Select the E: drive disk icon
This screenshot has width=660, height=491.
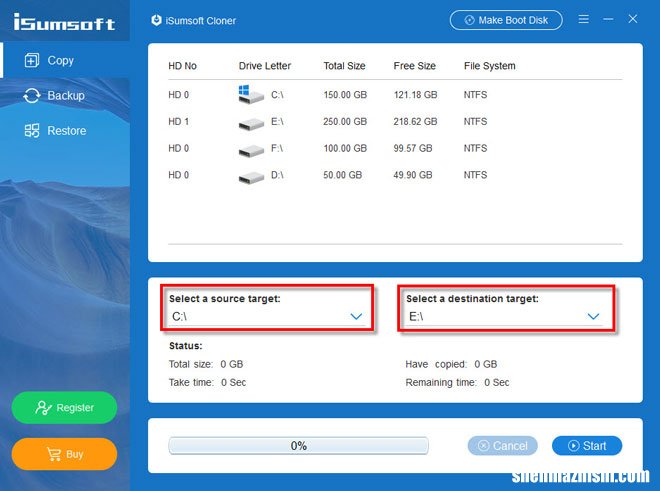(251, 123)
